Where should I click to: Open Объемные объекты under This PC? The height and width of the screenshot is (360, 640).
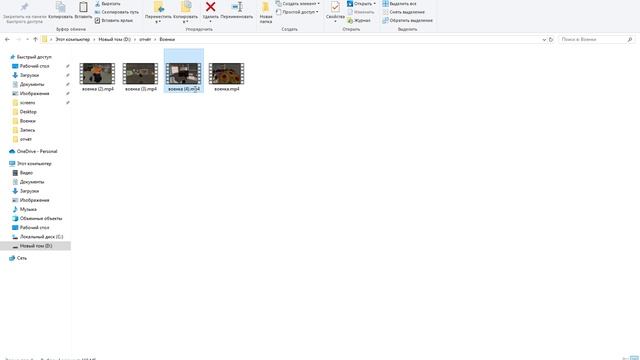41,218
